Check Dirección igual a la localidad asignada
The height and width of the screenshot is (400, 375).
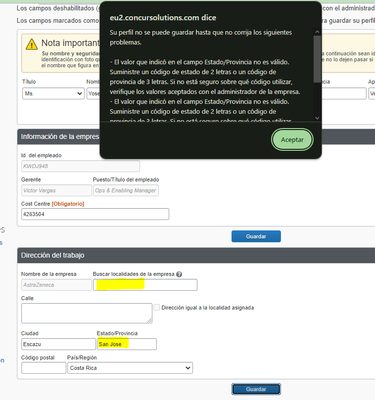pyautogui.click(x=156, y=307)
